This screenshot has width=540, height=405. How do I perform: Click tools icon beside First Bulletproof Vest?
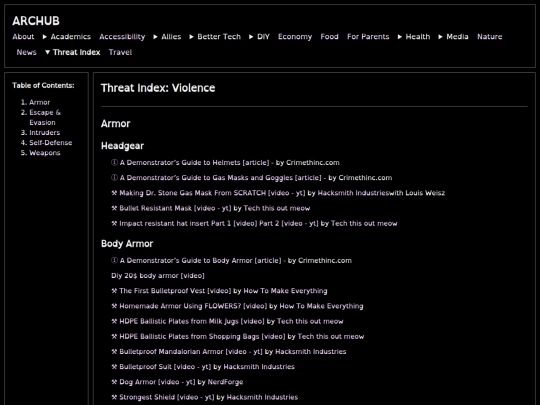[x=114, y=291]
